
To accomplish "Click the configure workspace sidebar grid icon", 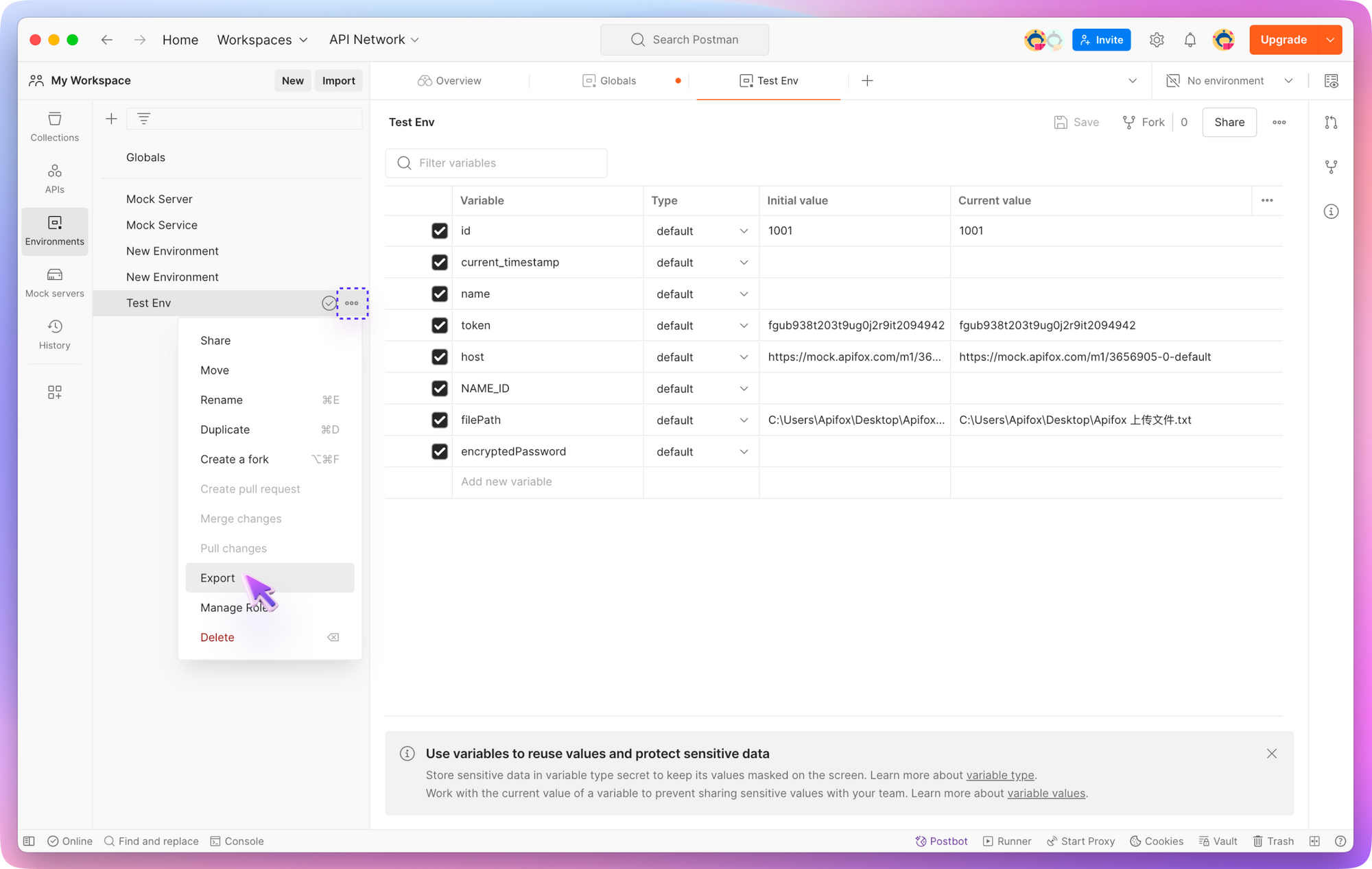I will pos(54,392).
